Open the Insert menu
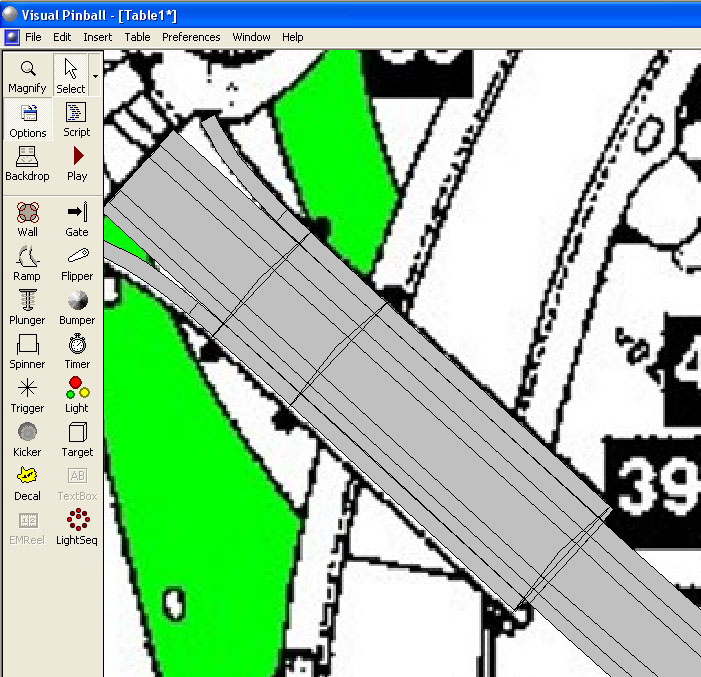The image size is (701, 677). [98, 37]
